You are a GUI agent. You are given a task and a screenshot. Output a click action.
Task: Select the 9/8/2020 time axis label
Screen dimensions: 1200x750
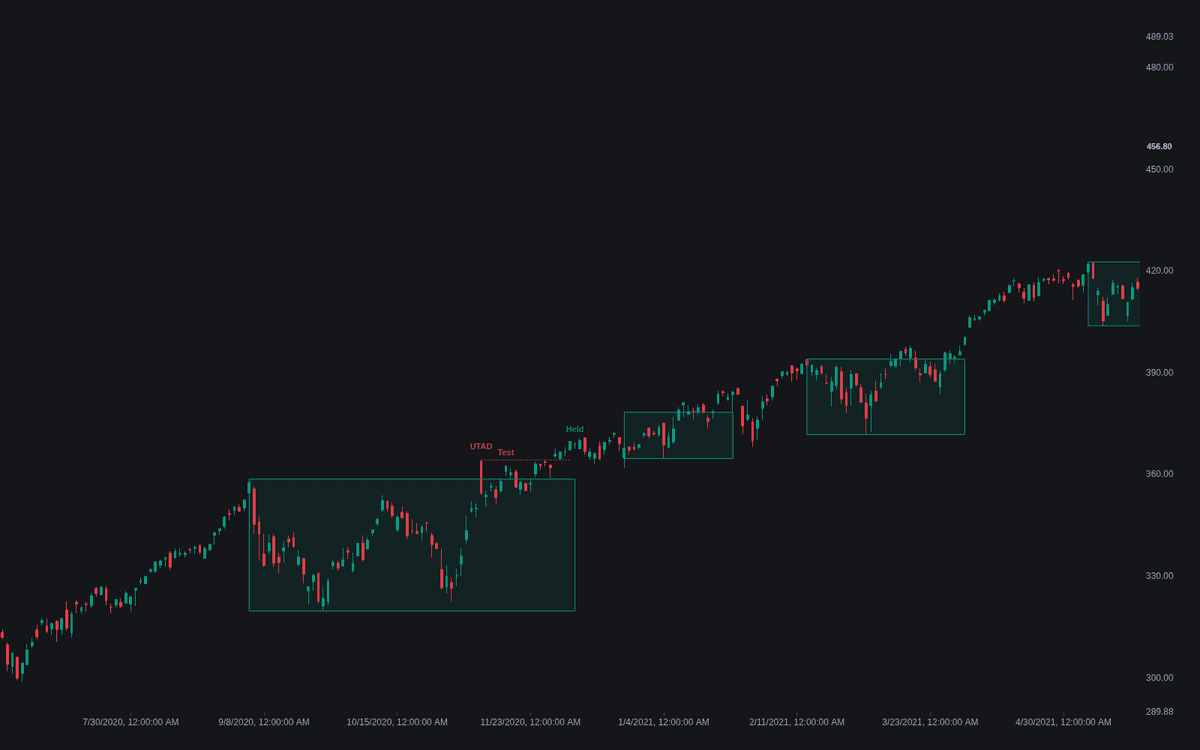coord(264,722)
